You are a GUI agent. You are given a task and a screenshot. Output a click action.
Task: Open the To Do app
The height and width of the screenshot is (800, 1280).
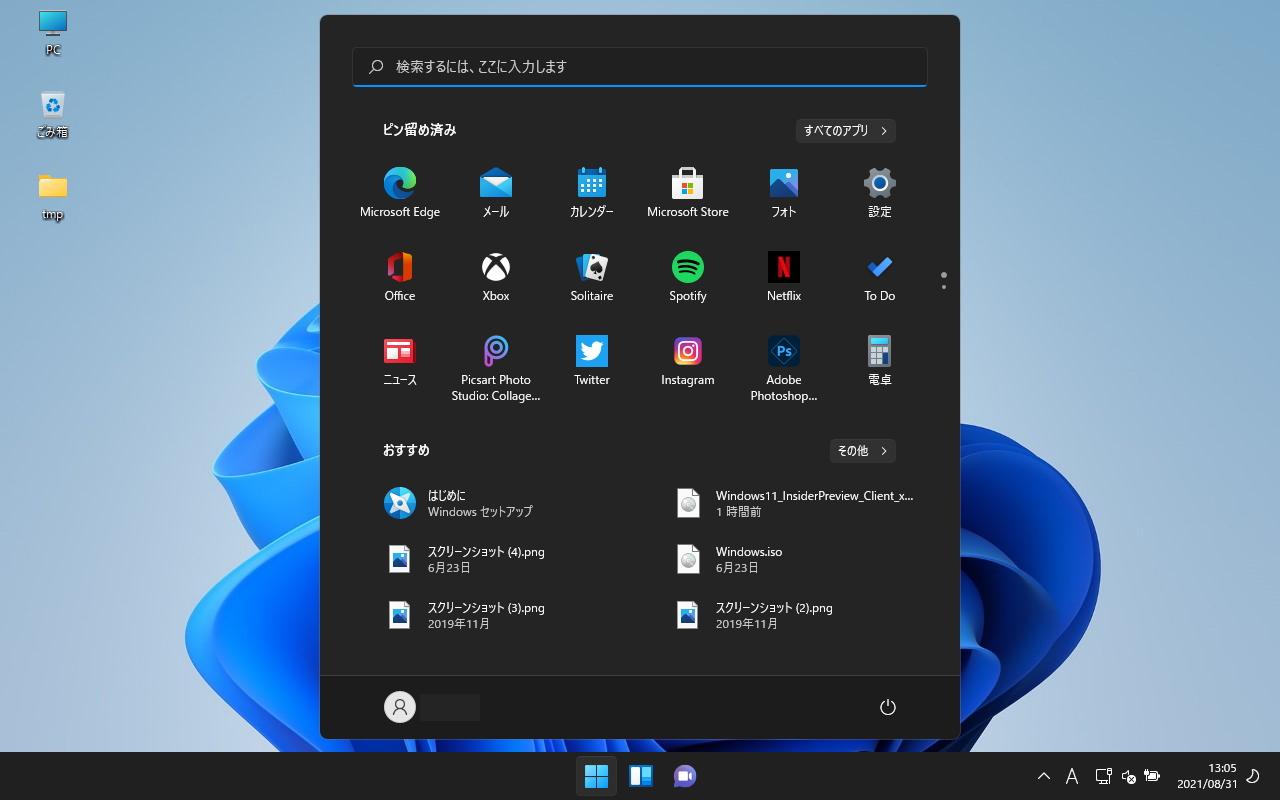(880, 277)
